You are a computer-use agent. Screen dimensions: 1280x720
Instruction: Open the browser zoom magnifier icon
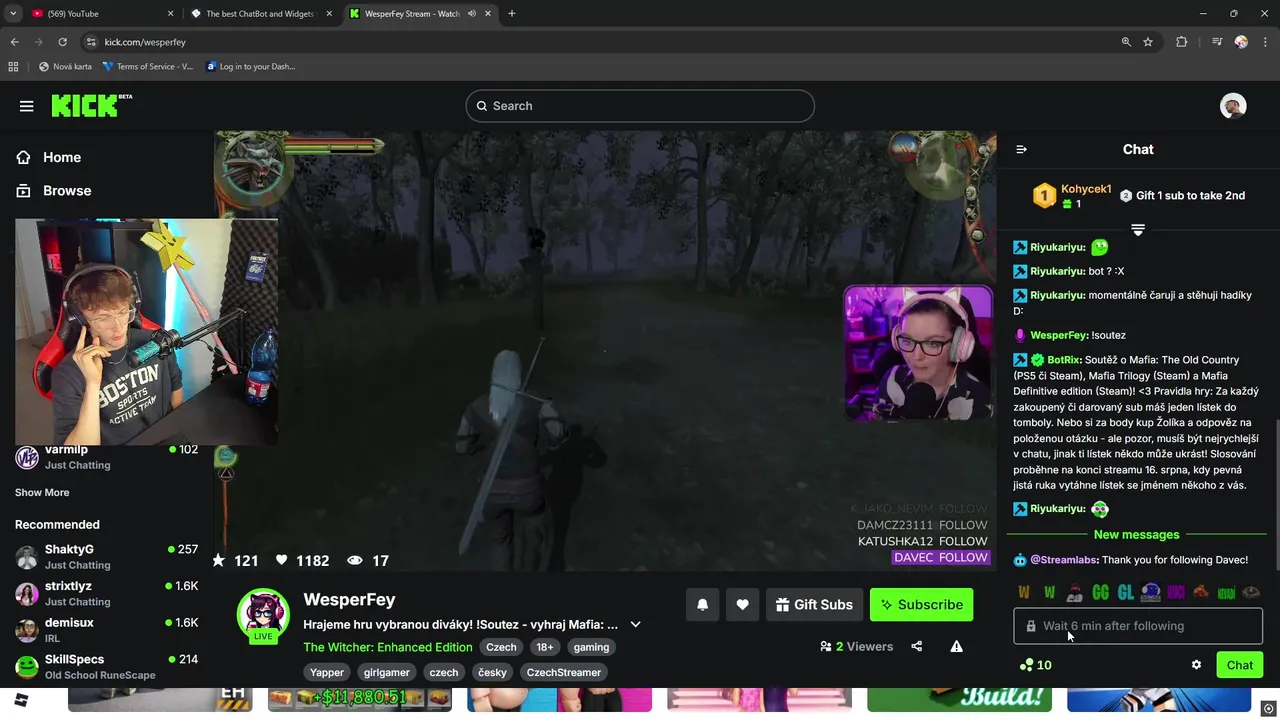click(x=1126, y=42)
